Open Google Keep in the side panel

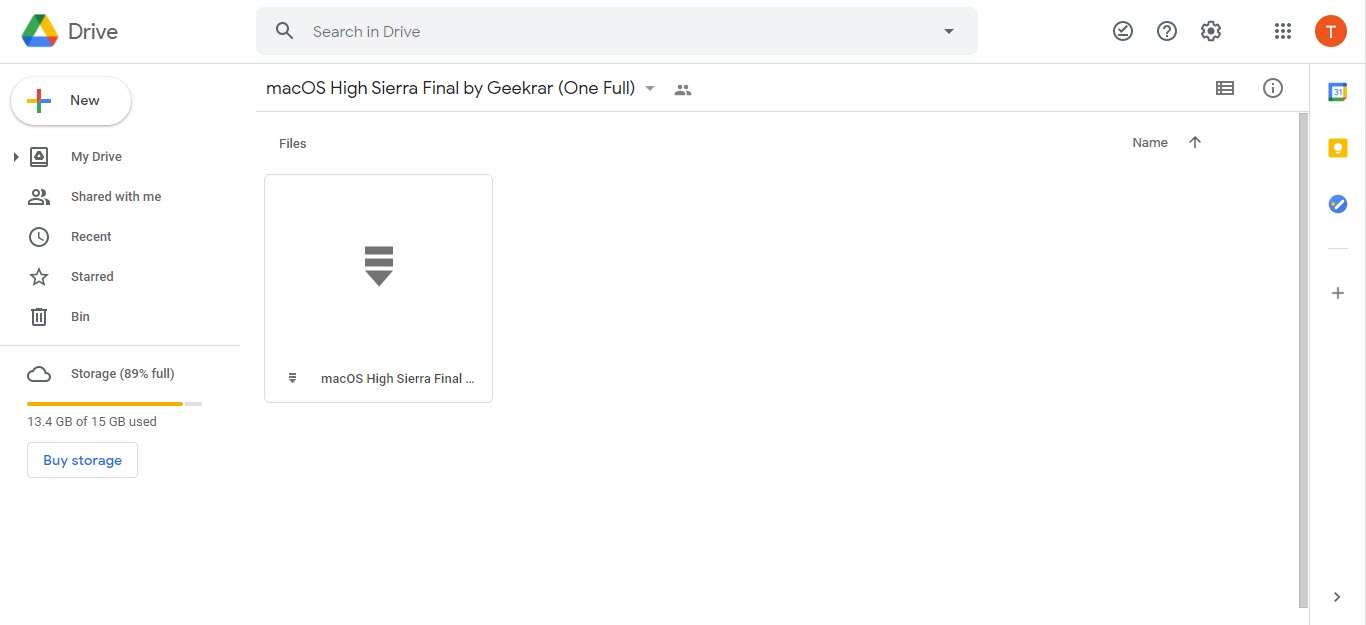1337,148
